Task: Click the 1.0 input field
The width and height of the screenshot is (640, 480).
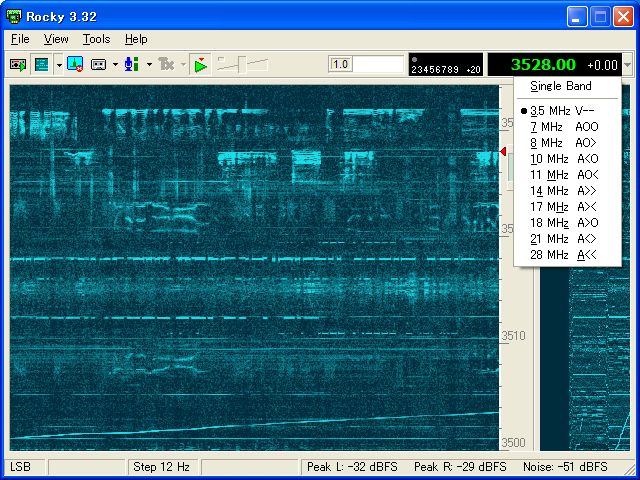Action: pos(366,64)
